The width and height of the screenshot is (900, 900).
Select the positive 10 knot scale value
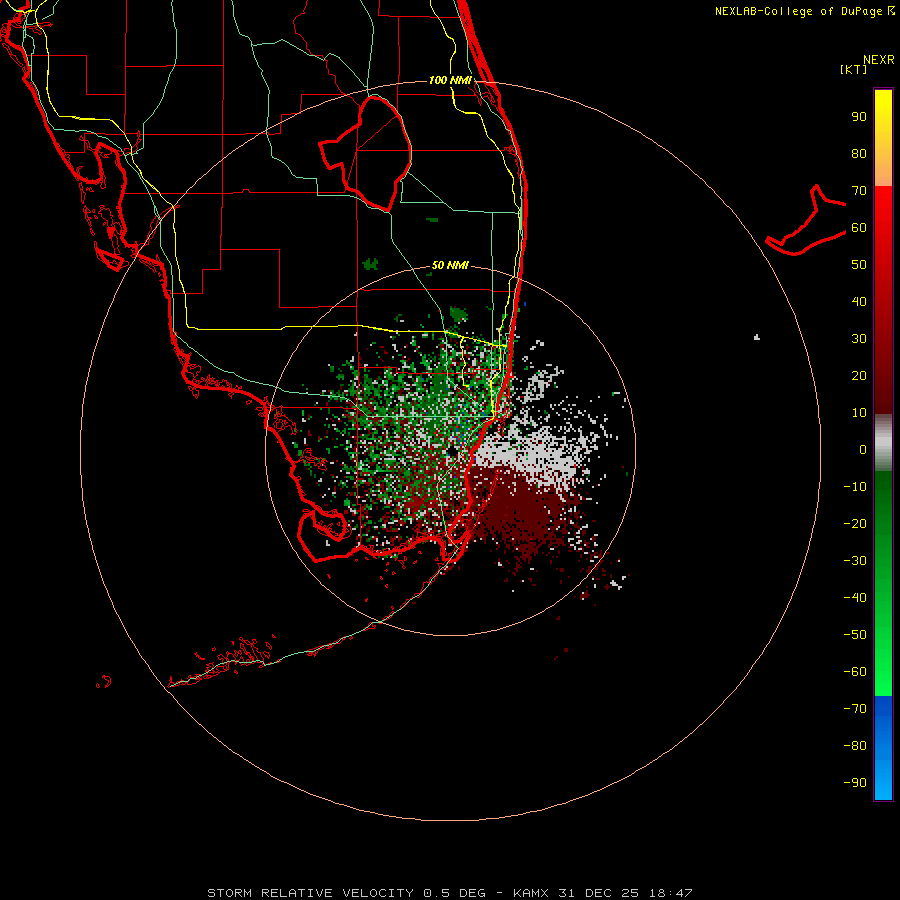pyautogui.click(x=859, y=413)
